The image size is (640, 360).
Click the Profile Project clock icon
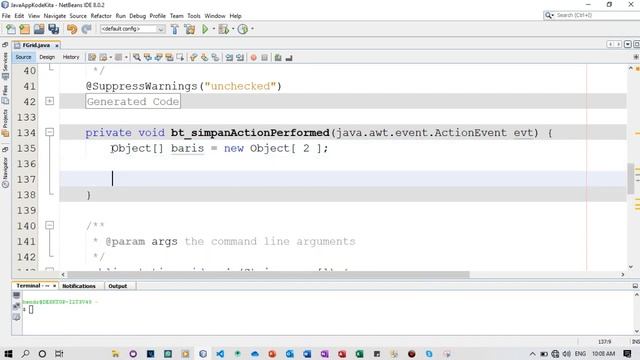tap(243, 29)
